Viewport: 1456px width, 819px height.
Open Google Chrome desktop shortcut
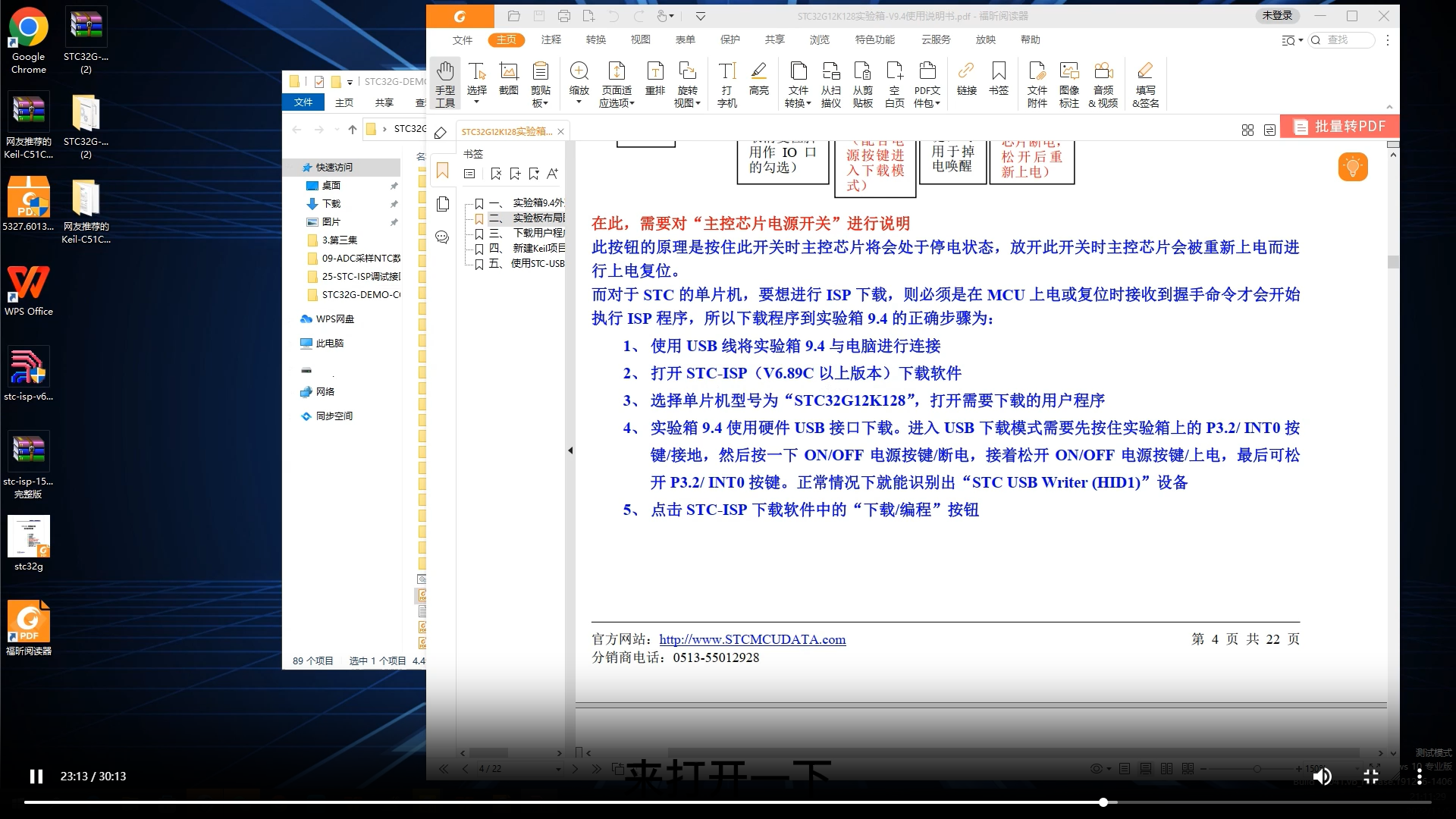coord(29,42)
